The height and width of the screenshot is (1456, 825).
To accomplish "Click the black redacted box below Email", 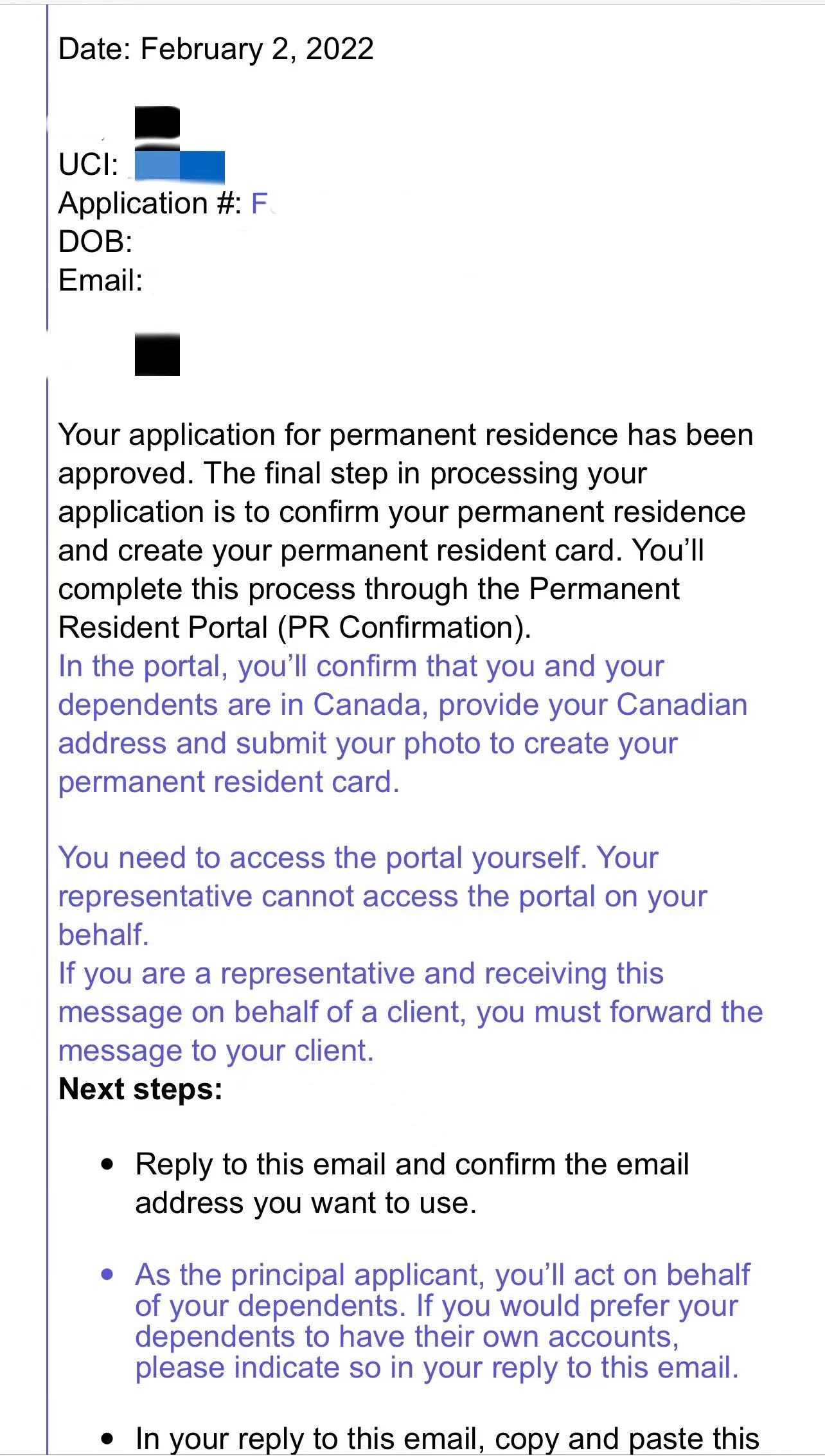I will click(x=157, y=354).
